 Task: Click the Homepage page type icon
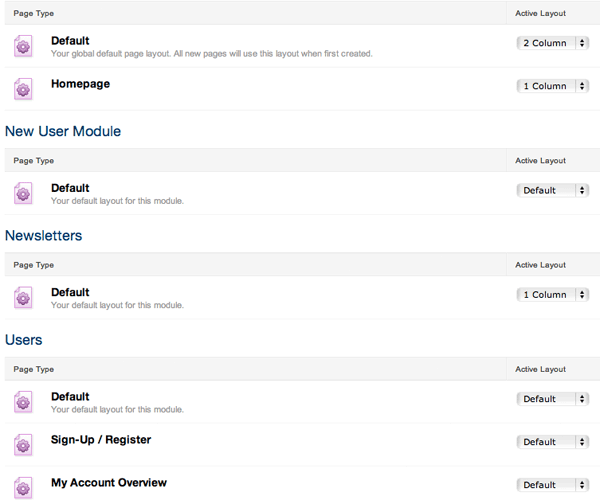pos(24,89)
